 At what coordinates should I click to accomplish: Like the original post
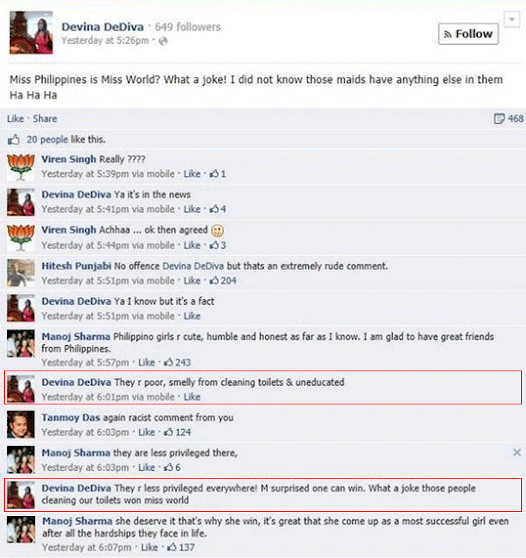[15, 119]
